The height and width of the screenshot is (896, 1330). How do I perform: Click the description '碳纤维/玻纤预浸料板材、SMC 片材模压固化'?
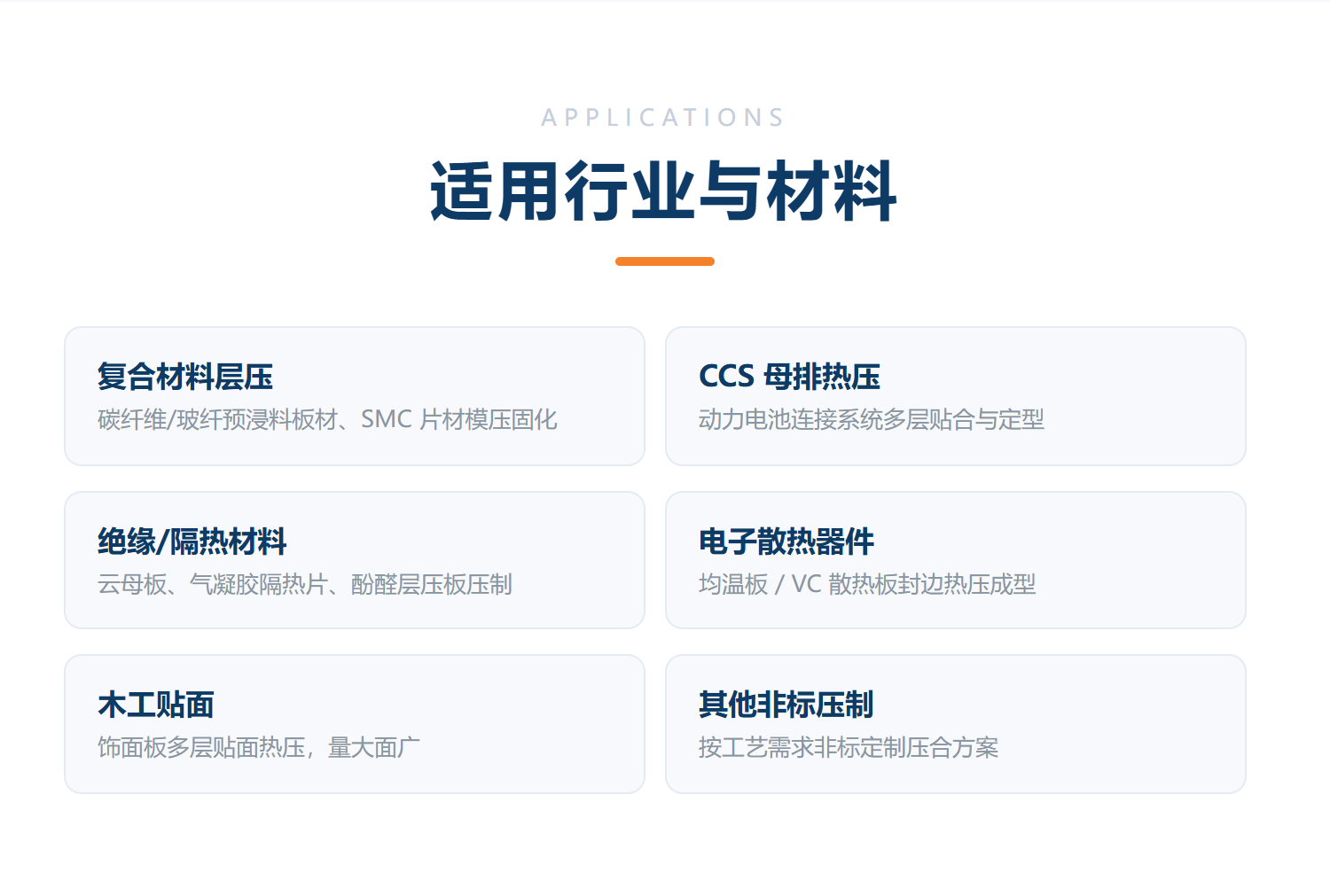(x=327, y=419)
